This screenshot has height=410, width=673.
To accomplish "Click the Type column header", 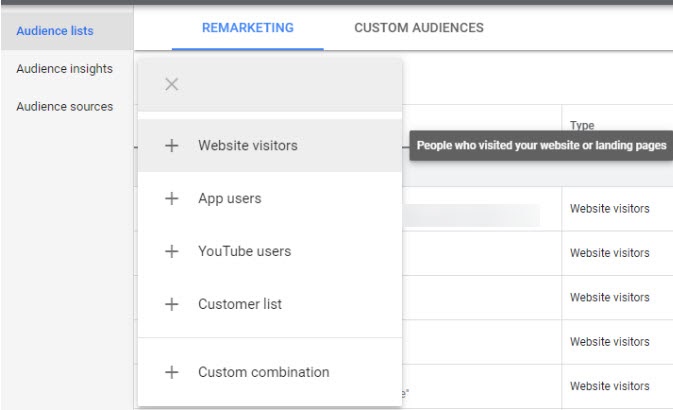I will 582,126.
